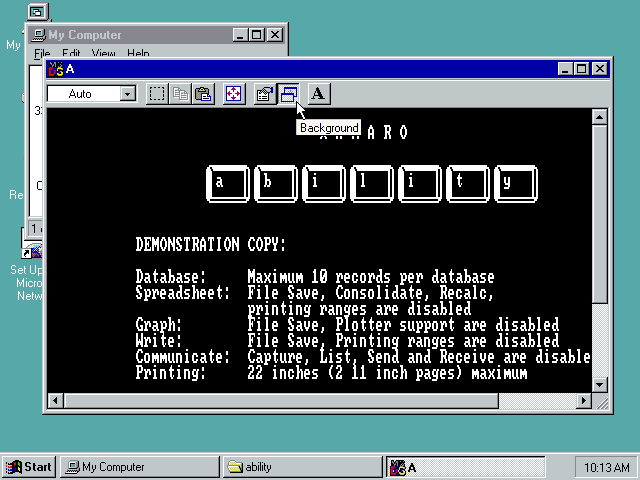Click the 'Maximum 10 records per database' line

click(371, 277)
